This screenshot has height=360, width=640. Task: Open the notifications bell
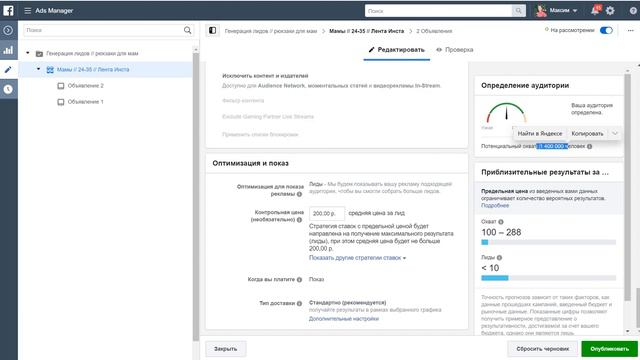click(x=595, y=10)
